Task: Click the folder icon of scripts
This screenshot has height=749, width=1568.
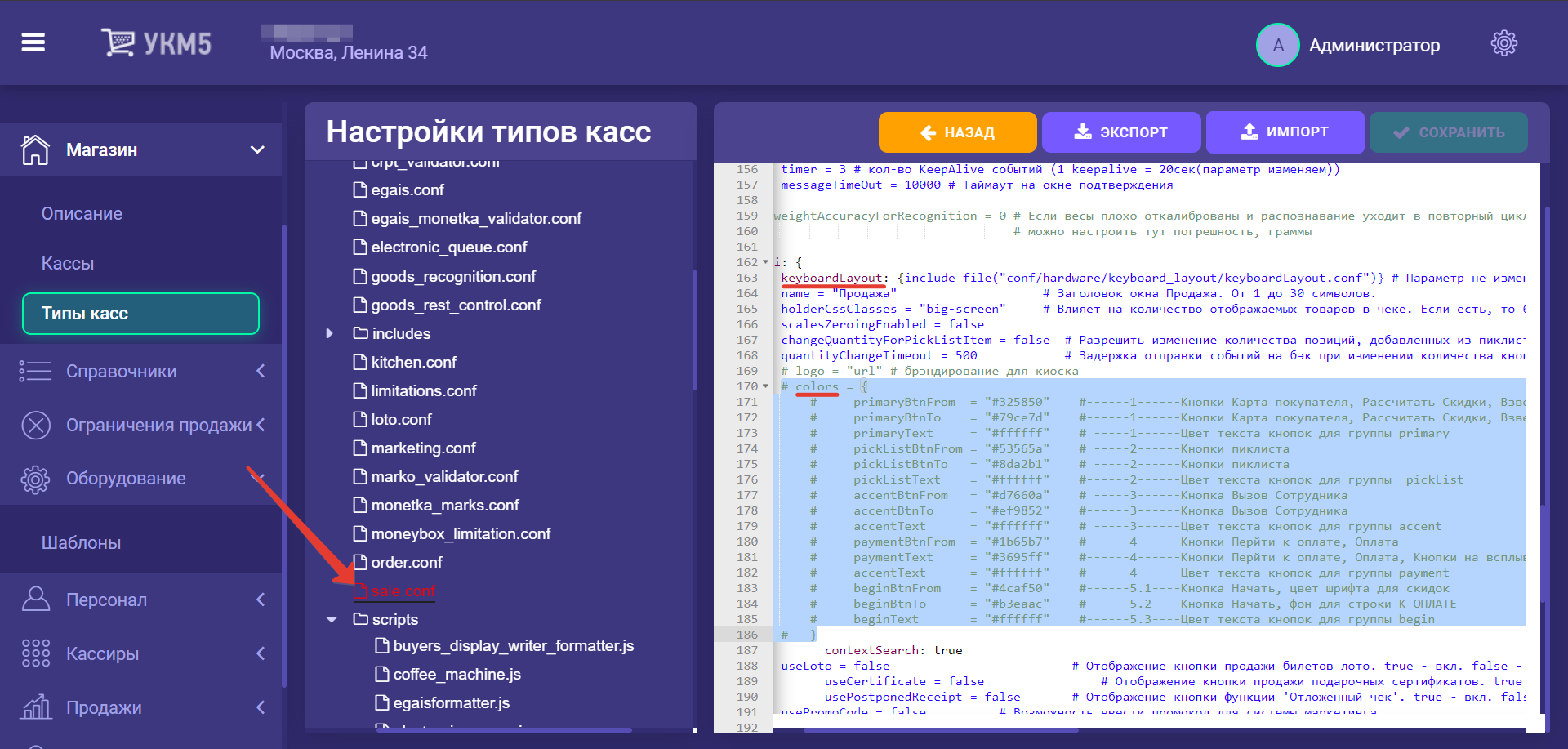Action: [x=360, y=619]
